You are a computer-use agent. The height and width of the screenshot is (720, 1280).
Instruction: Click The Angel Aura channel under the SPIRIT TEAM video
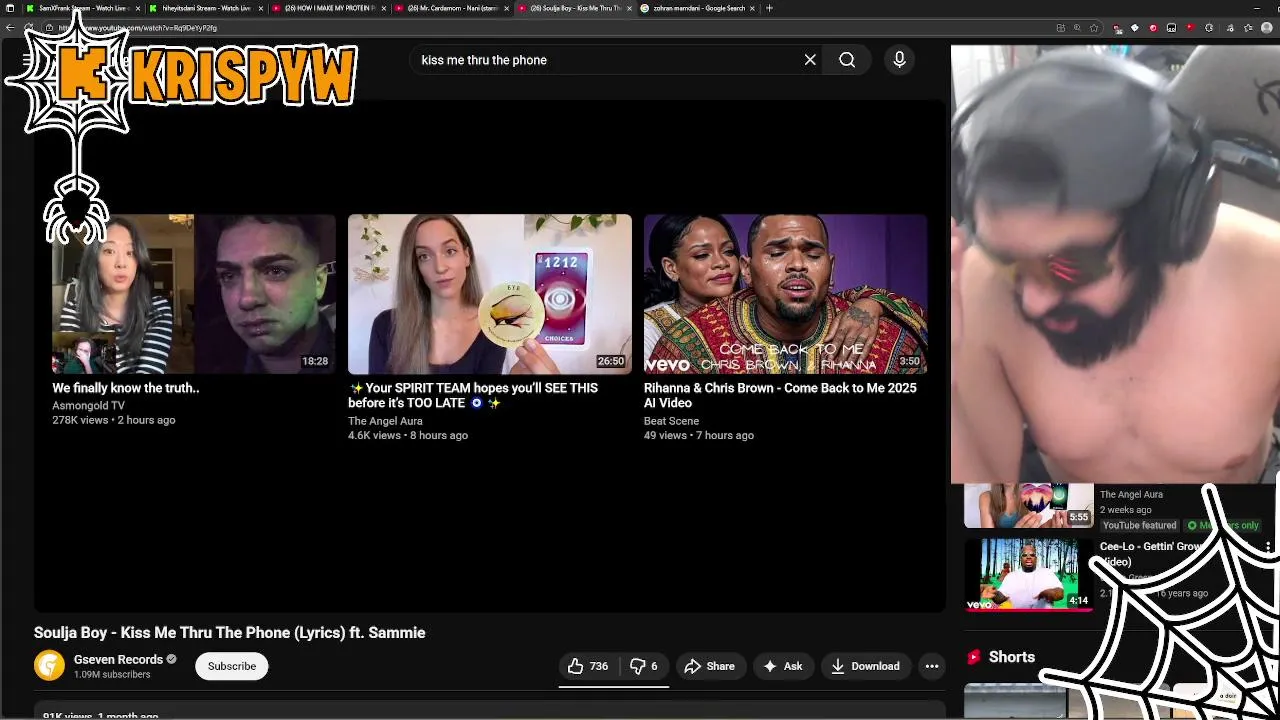tap(385, 421)
